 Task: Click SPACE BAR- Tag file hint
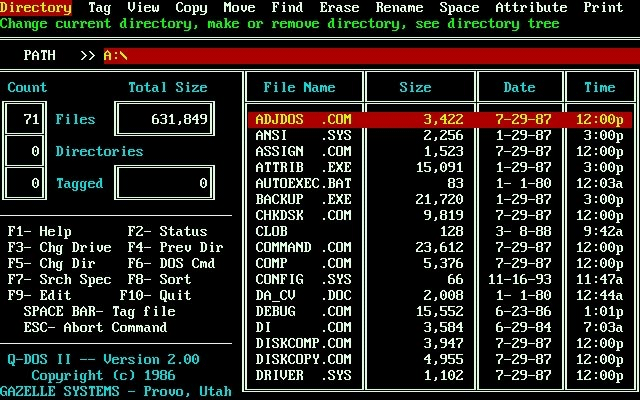(x=100, y=311)
